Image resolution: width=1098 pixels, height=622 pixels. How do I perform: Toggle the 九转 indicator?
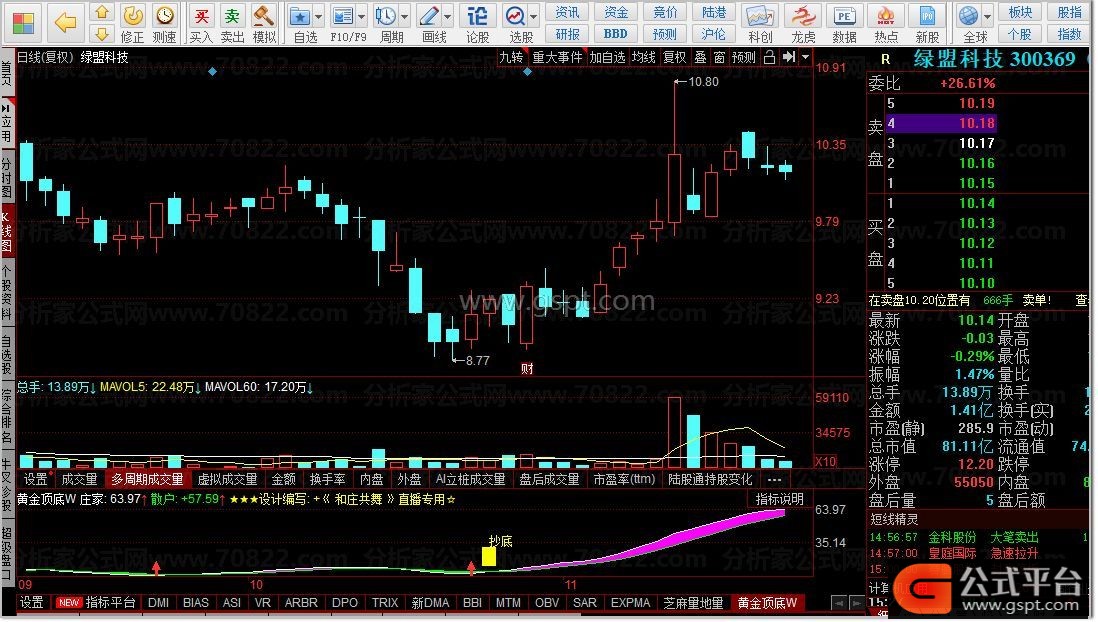pyautogui.click(x=511, y=57)
